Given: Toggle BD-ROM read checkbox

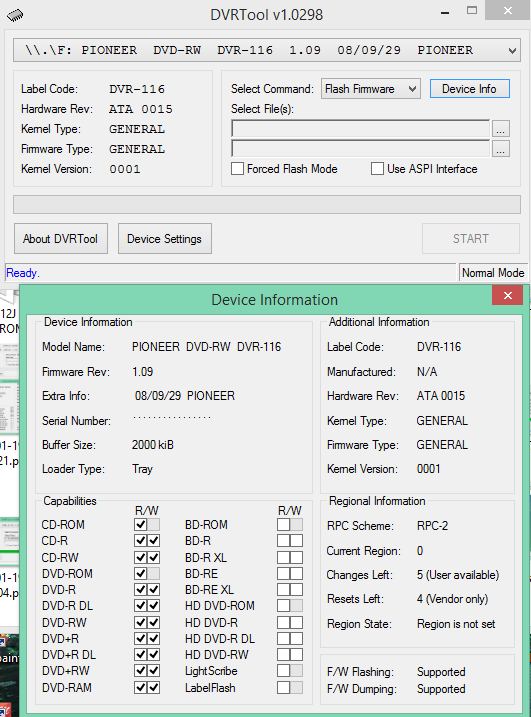Looking at the screenshot, I should [284, 524].
